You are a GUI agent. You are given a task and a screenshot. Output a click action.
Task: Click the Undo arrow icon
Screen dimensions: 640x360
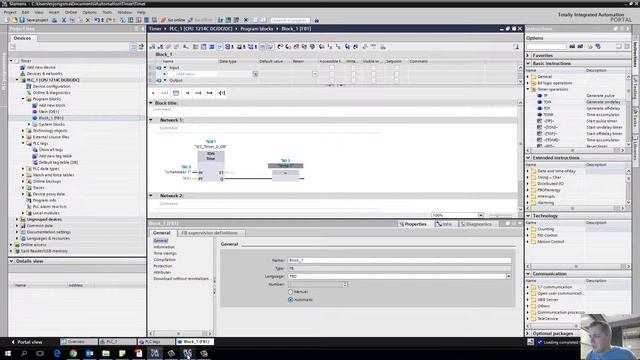tap(97, 20)
